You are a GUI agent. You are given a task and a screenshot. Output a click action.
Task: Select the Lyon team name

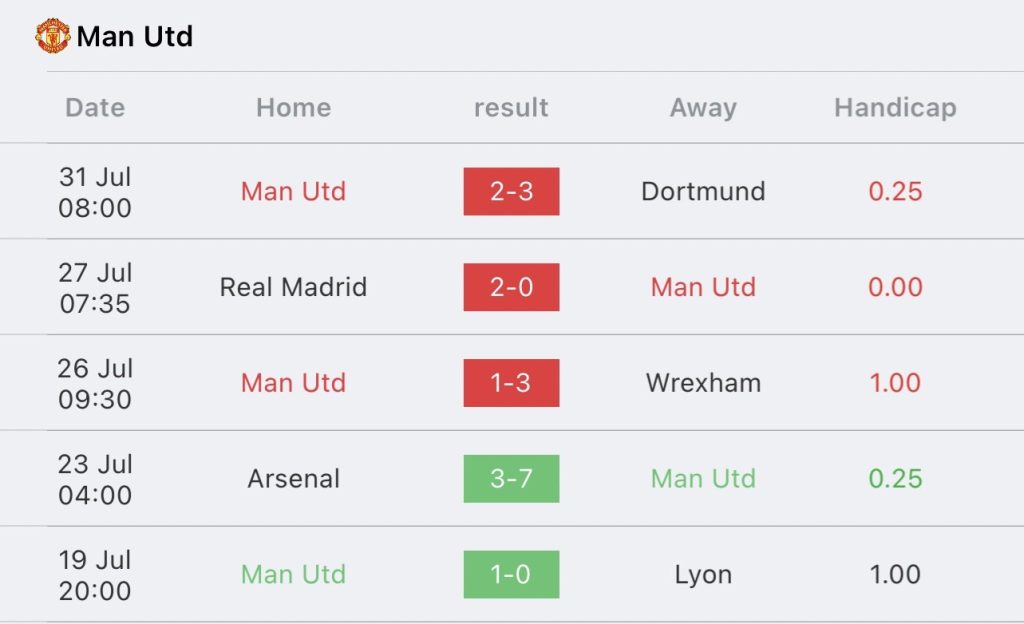click(703, 575)
